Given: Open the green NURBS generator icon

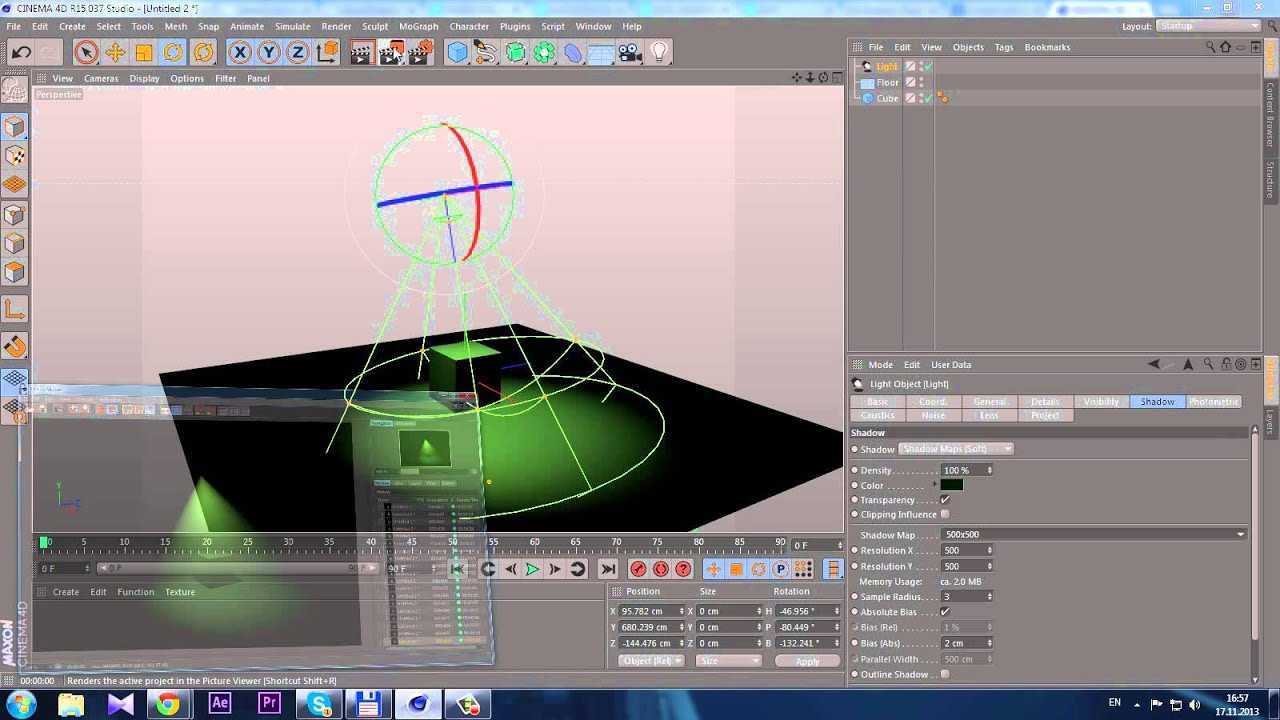Looking at the screenshot, I should coord(515,52).
